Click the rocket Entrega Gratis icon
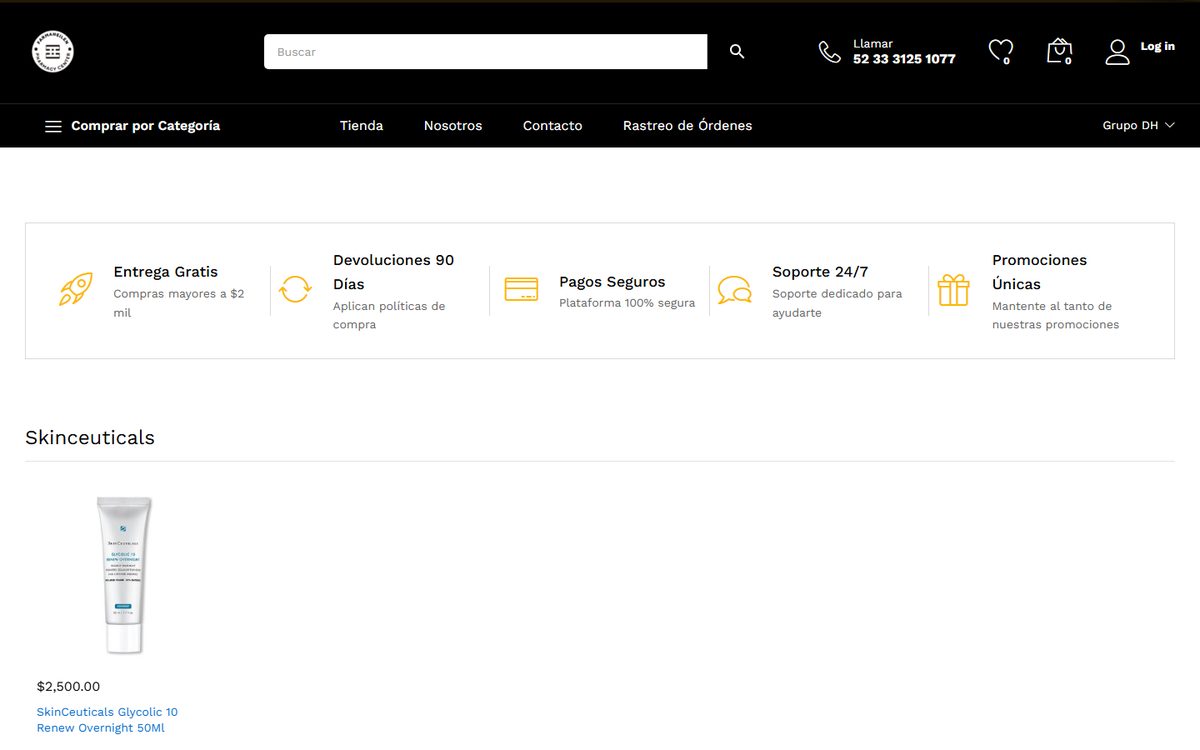 pyautogui.click(x=76, y=290)
